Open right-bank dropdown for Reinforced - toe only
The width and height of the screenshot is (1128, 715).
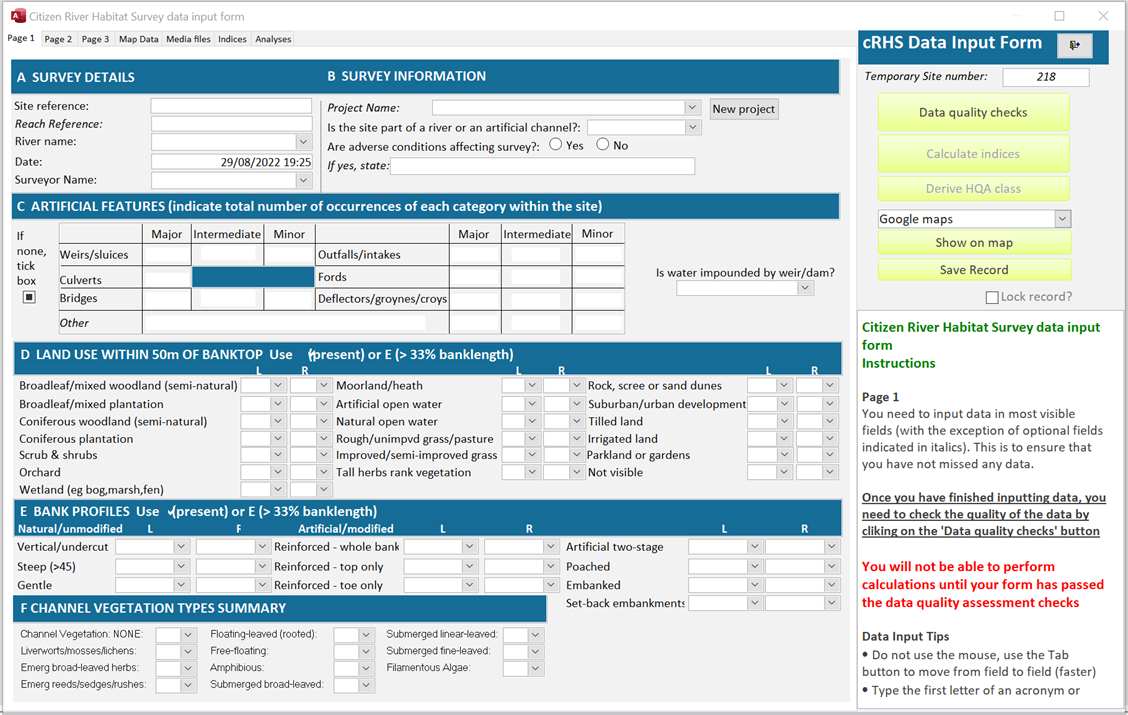click(x=550, y=586)
